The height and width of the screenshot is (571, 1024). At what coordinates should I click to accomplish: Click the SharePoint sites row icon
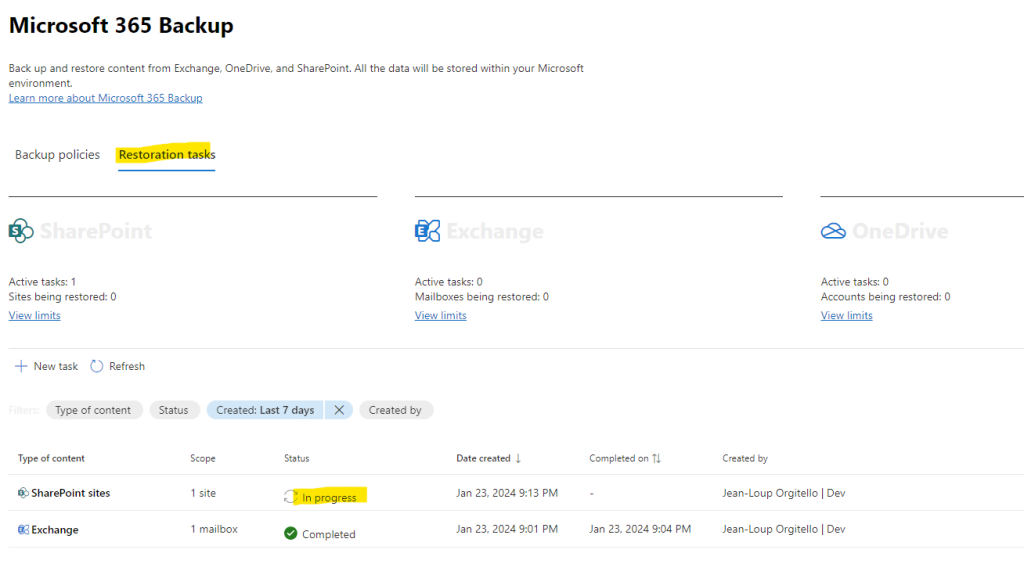point(23,493)
